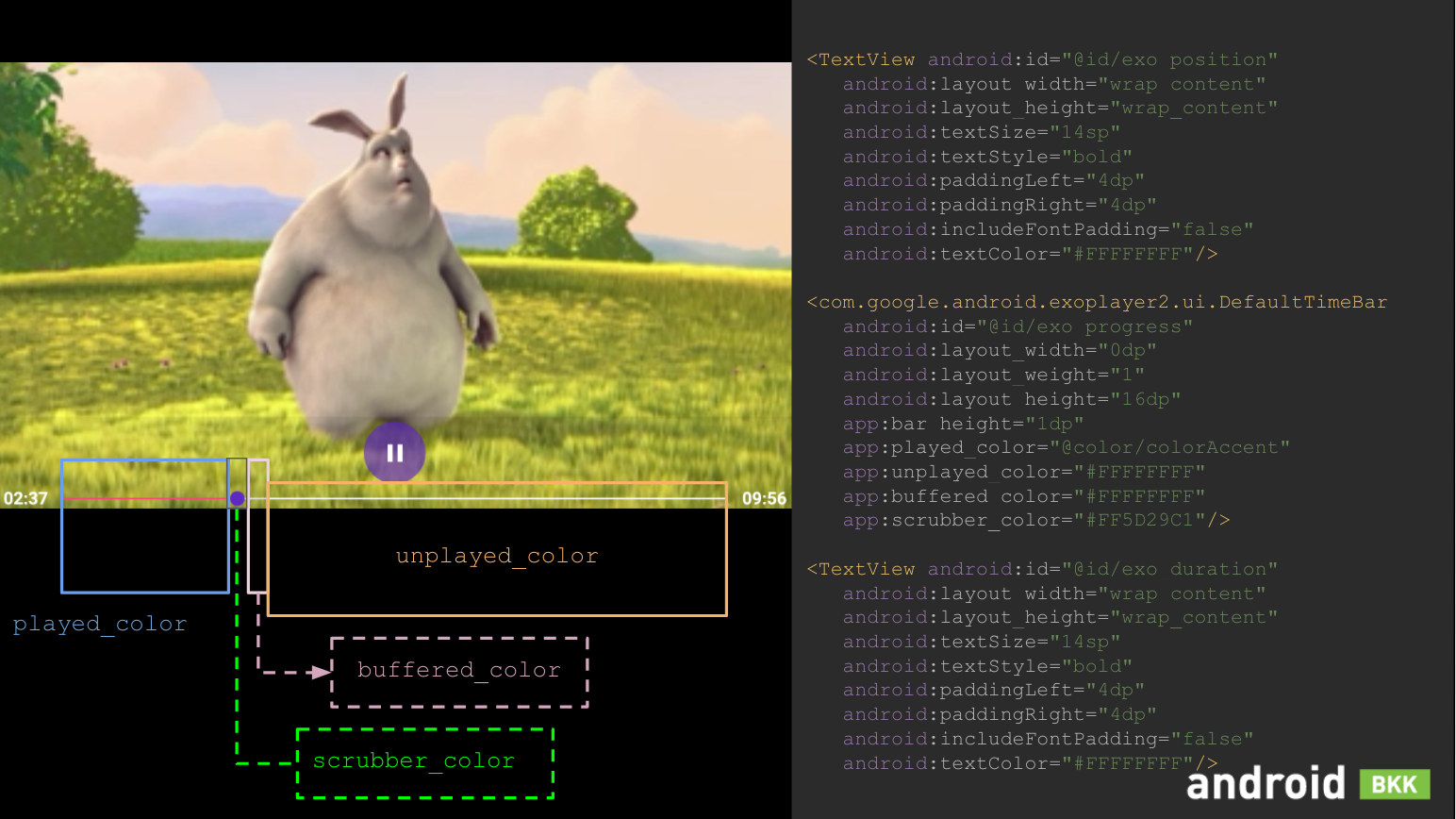Click the com.google.android.exoplayer2.ui.DefaultTimeBar tag

pyautogui.click(x=1097, y=302)
